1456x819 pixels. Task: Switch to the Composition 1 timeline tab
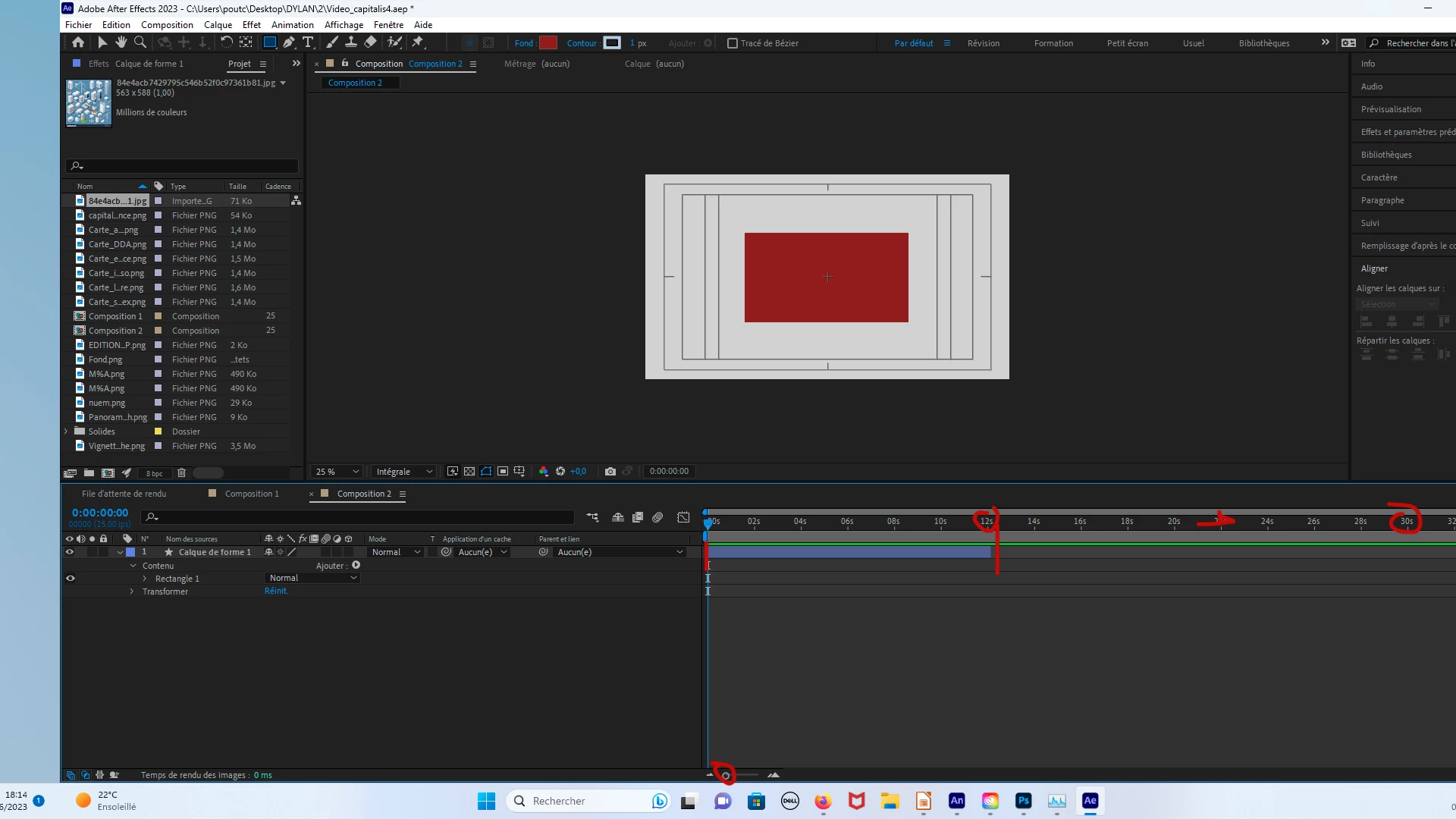(x=251, y=494)
